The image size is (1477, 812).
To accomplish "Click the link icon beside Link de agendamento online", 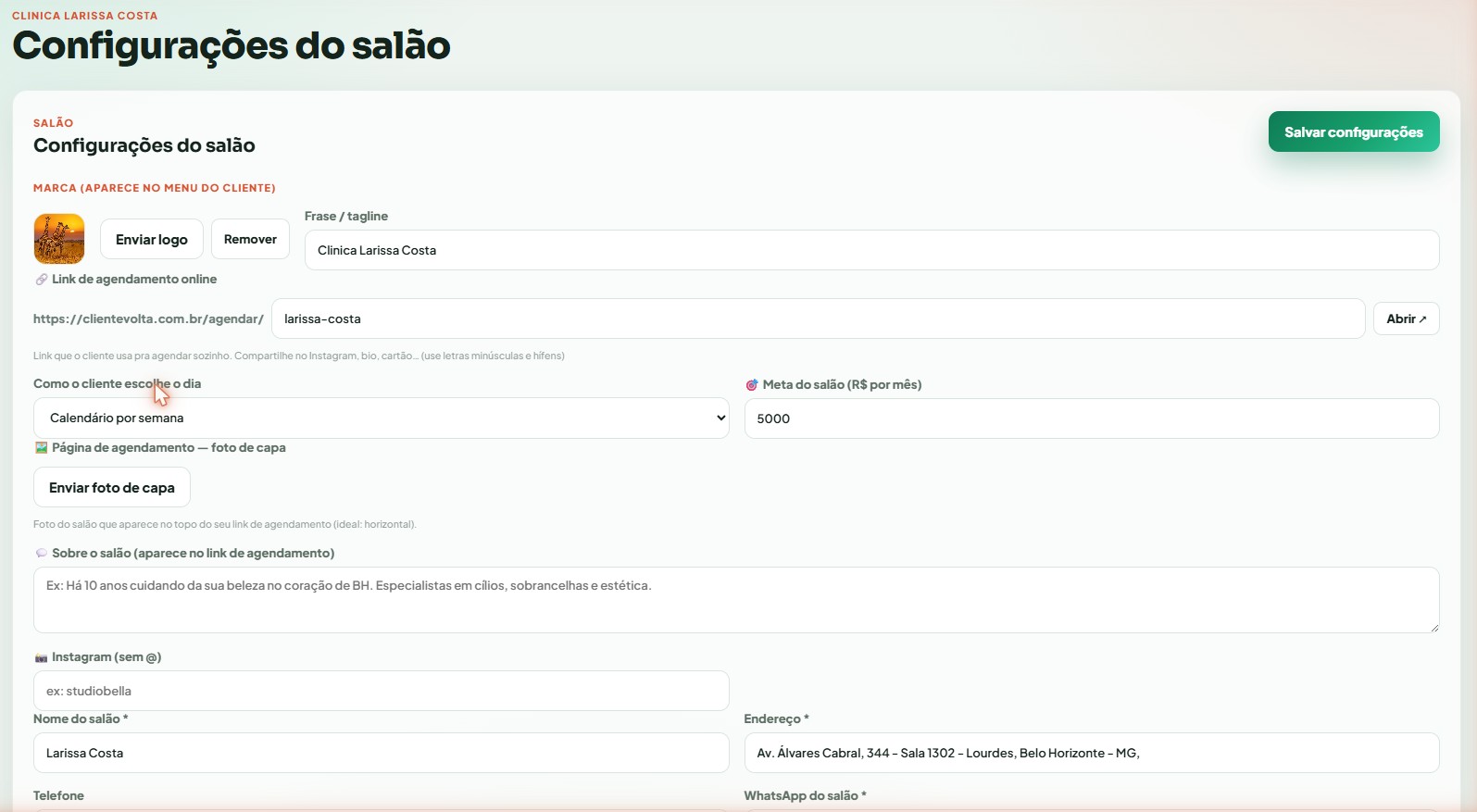I will (41, 280).
